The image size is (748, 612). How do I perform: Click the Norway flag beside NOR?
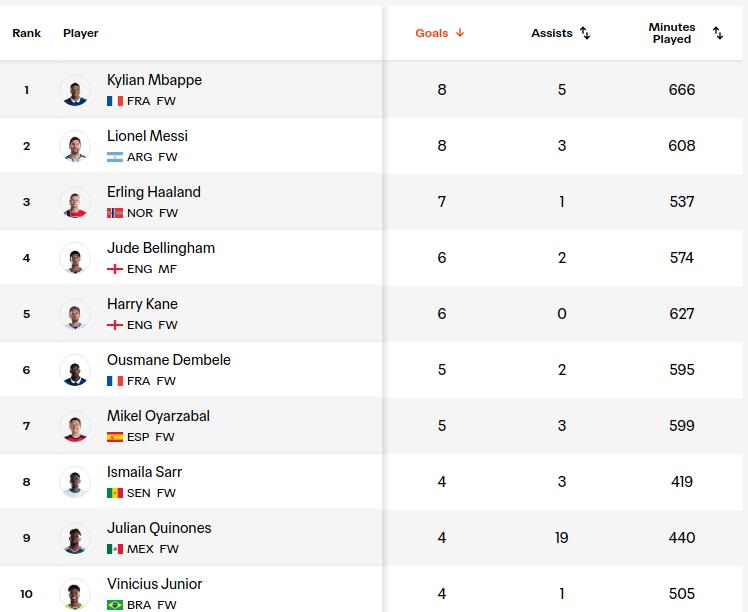[x=115, y=213]
